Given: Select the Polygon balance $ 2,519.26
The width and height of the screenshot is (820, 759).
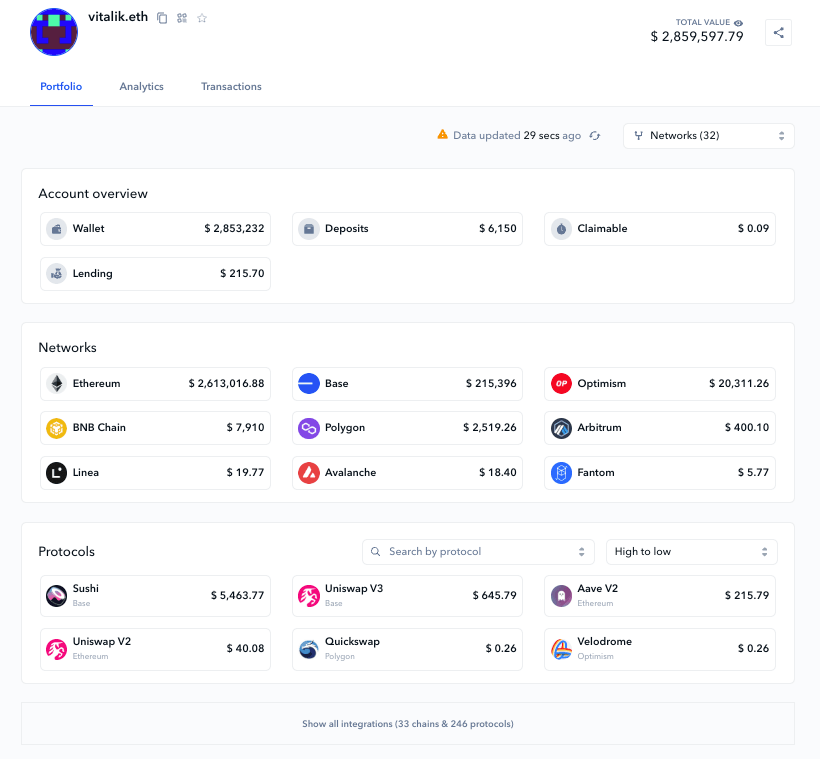Looking at the screenshot, I should pos(489,428).
